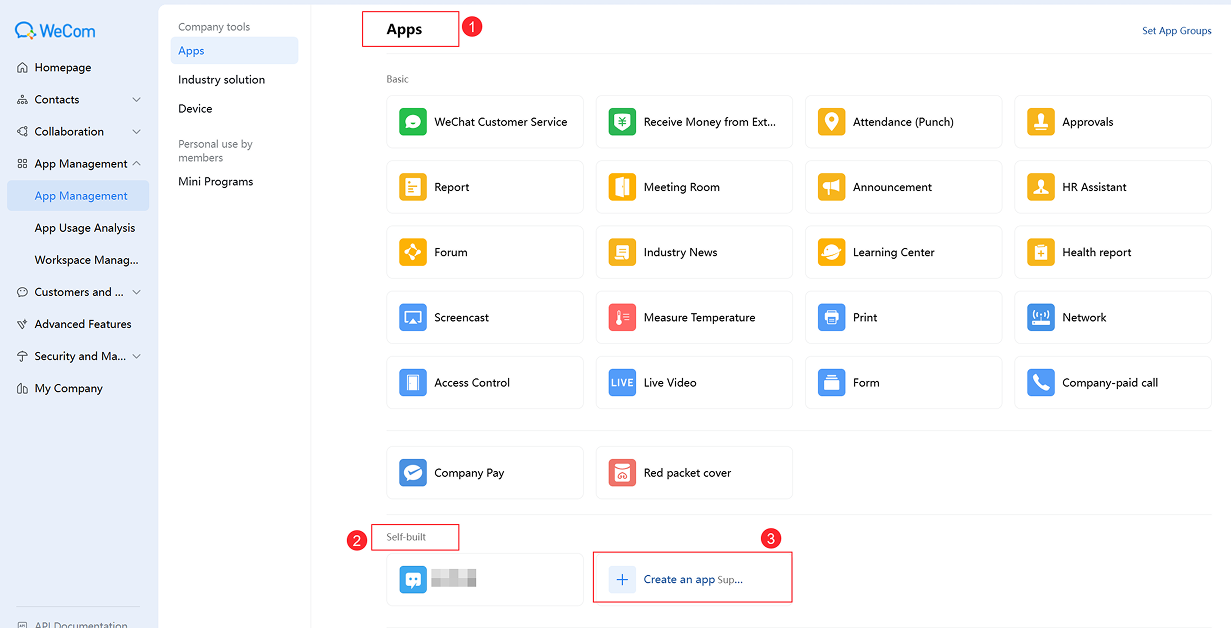Open the API Documentation link
Screen dimensions: 1231x628
click(80, 624)
